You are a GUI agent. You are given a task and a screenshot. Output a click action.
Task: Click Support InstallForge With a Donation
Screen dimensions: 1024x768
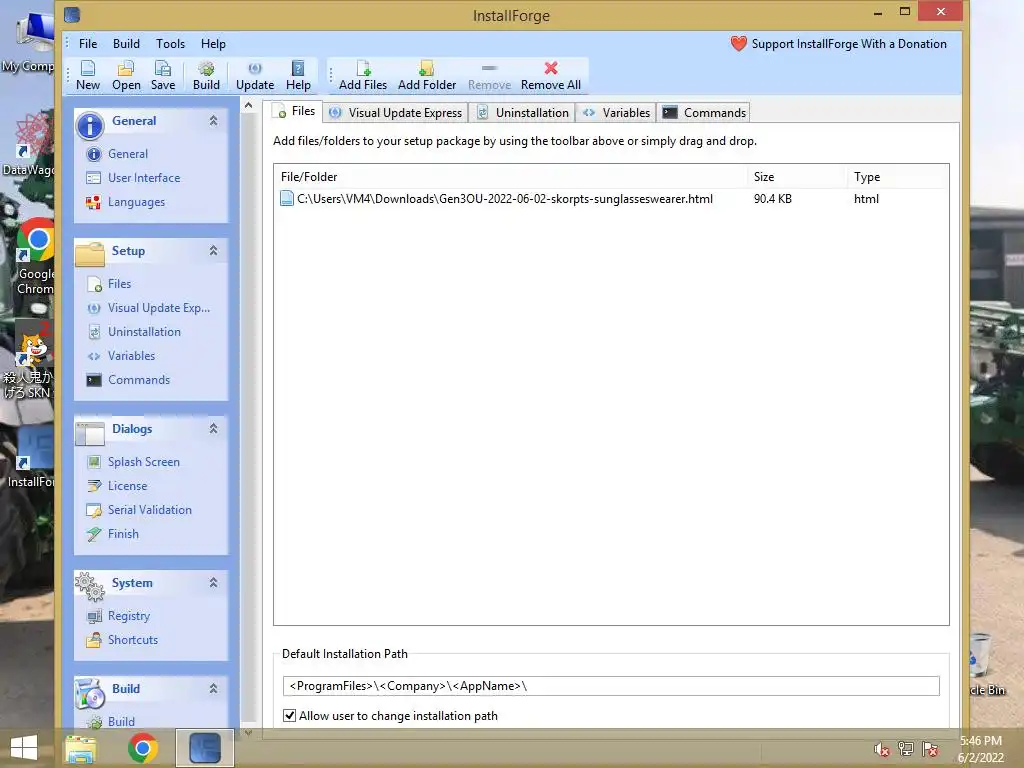[x=839, y=44]
